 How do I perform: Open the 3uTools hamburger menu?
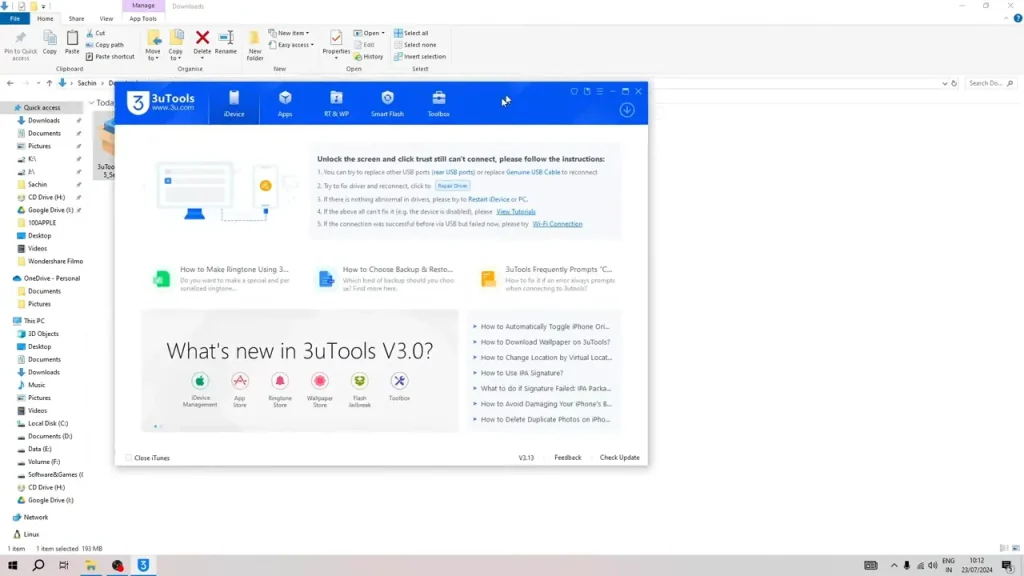600,91
